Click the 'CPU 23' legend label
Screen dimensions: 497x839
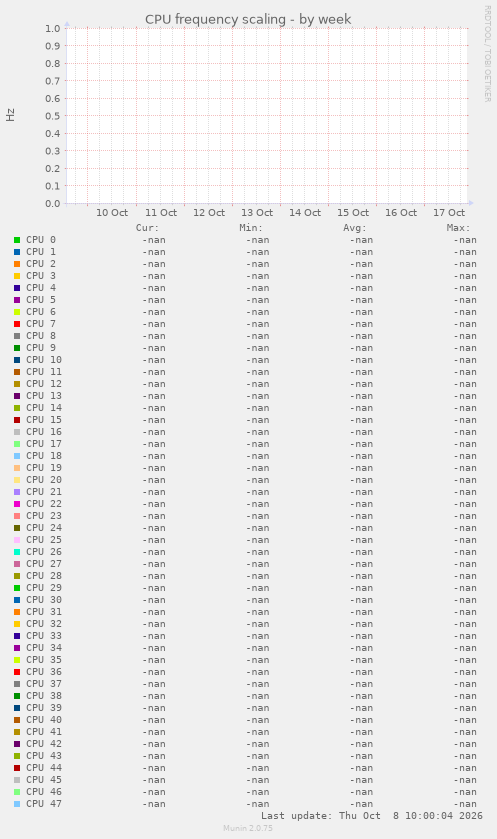point(44,515)
